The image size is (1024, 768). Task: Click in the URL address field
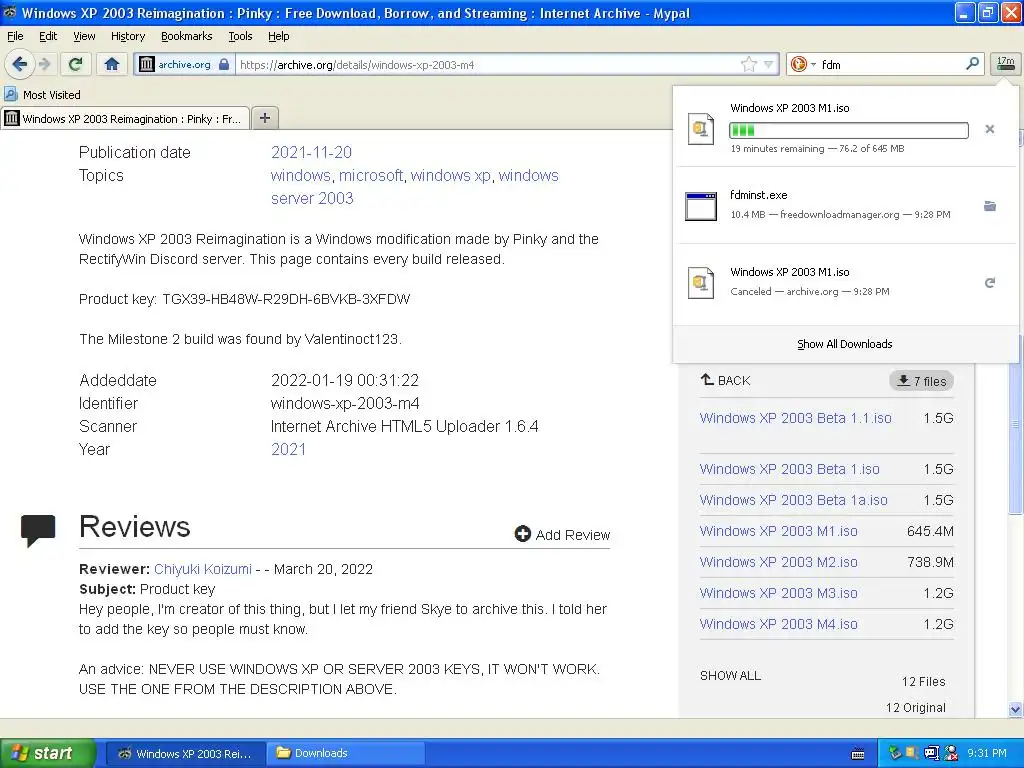click(487, 64)
